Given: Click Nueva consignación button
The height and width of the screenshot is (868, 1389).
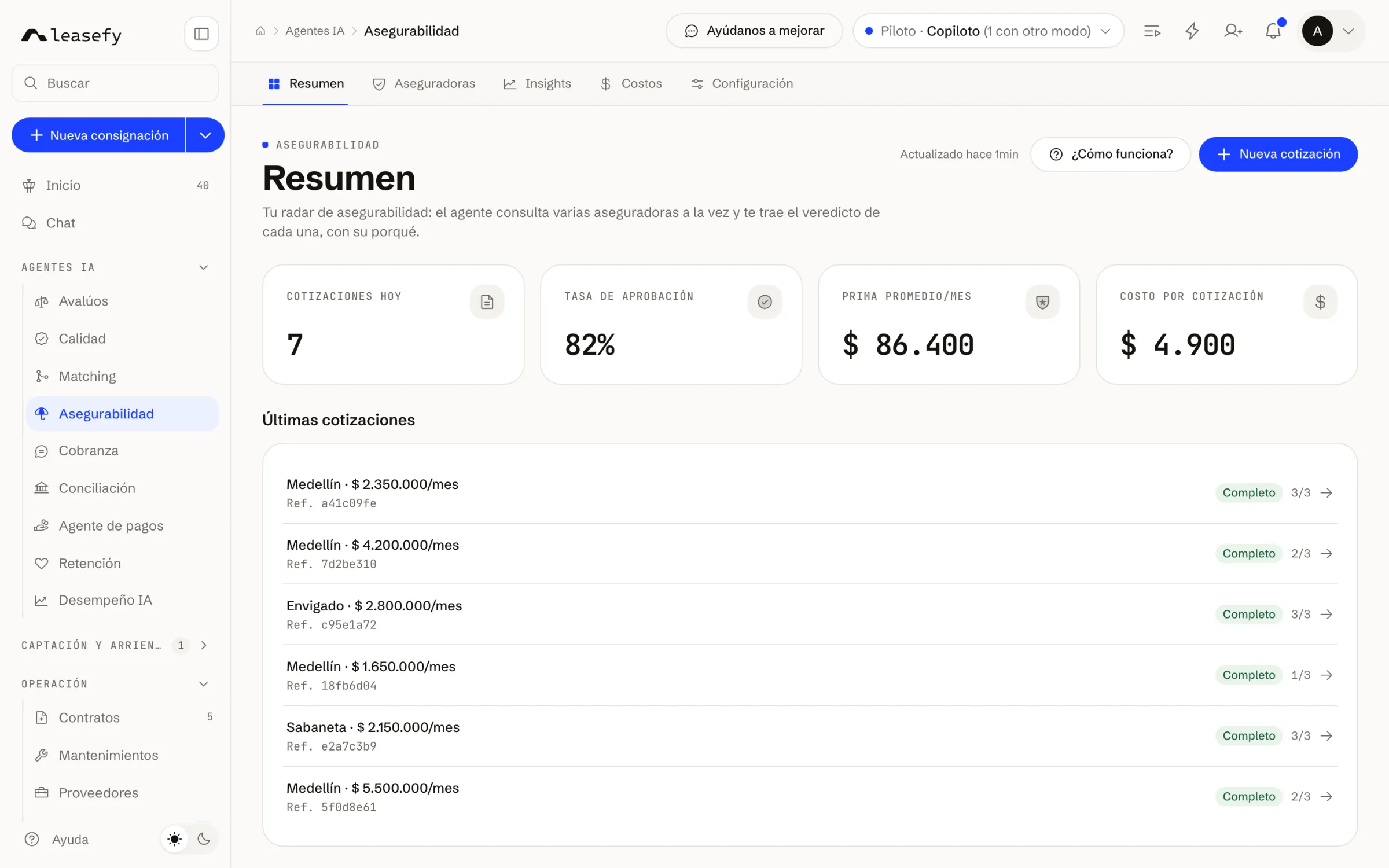Looking at the screenshot, I should [x=99, y=135].
